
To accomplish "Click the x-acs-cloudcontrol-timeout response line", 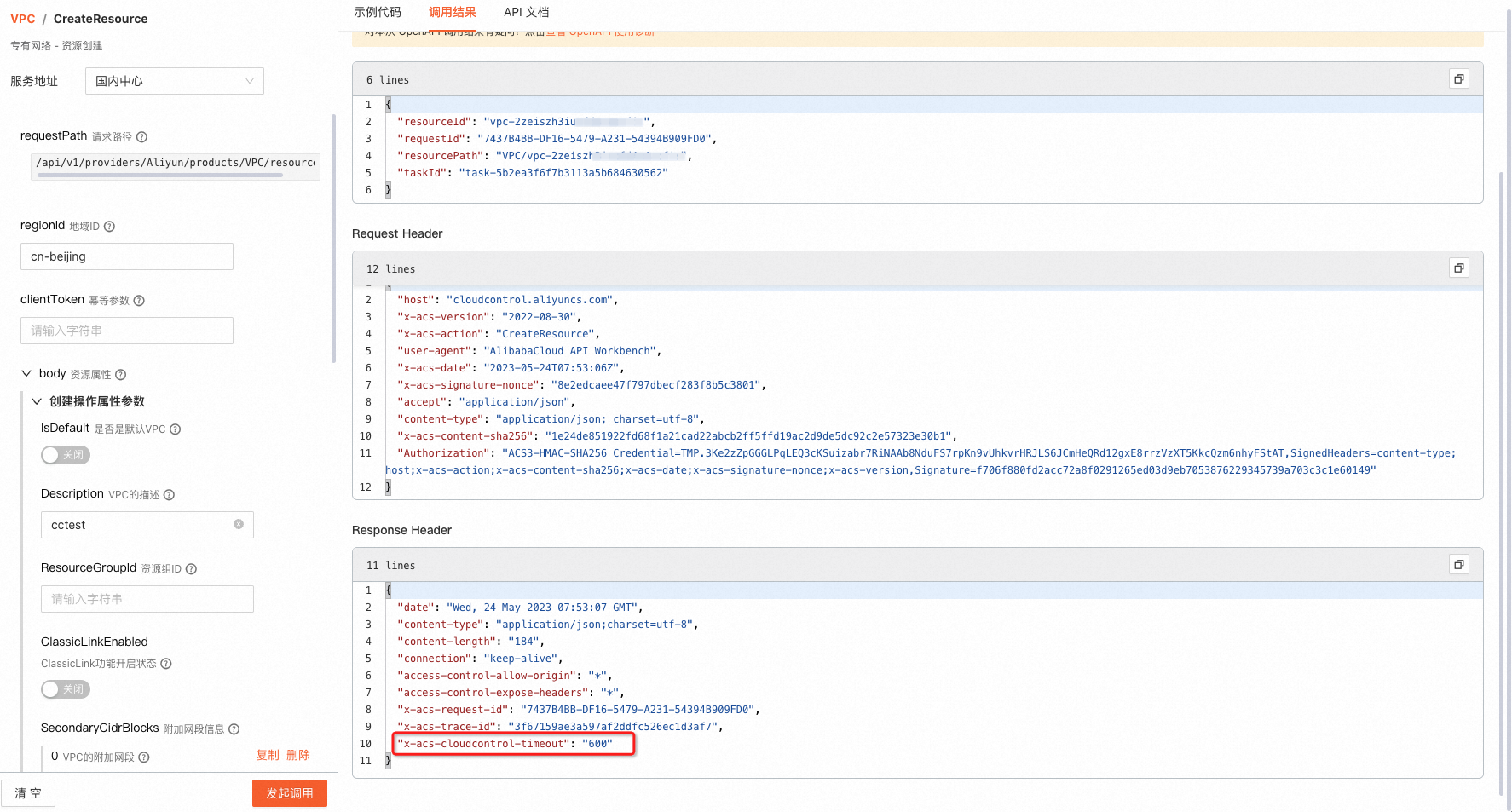I will coord(505,744).
